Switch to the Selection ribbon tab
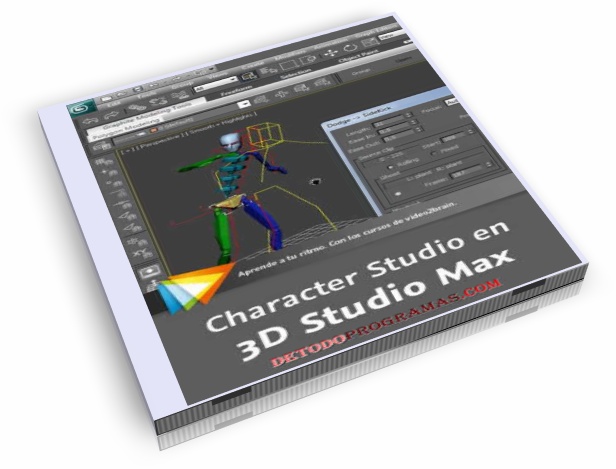This screenshot has height=469, width=616. pyautogui.click(x=295, y=74)
